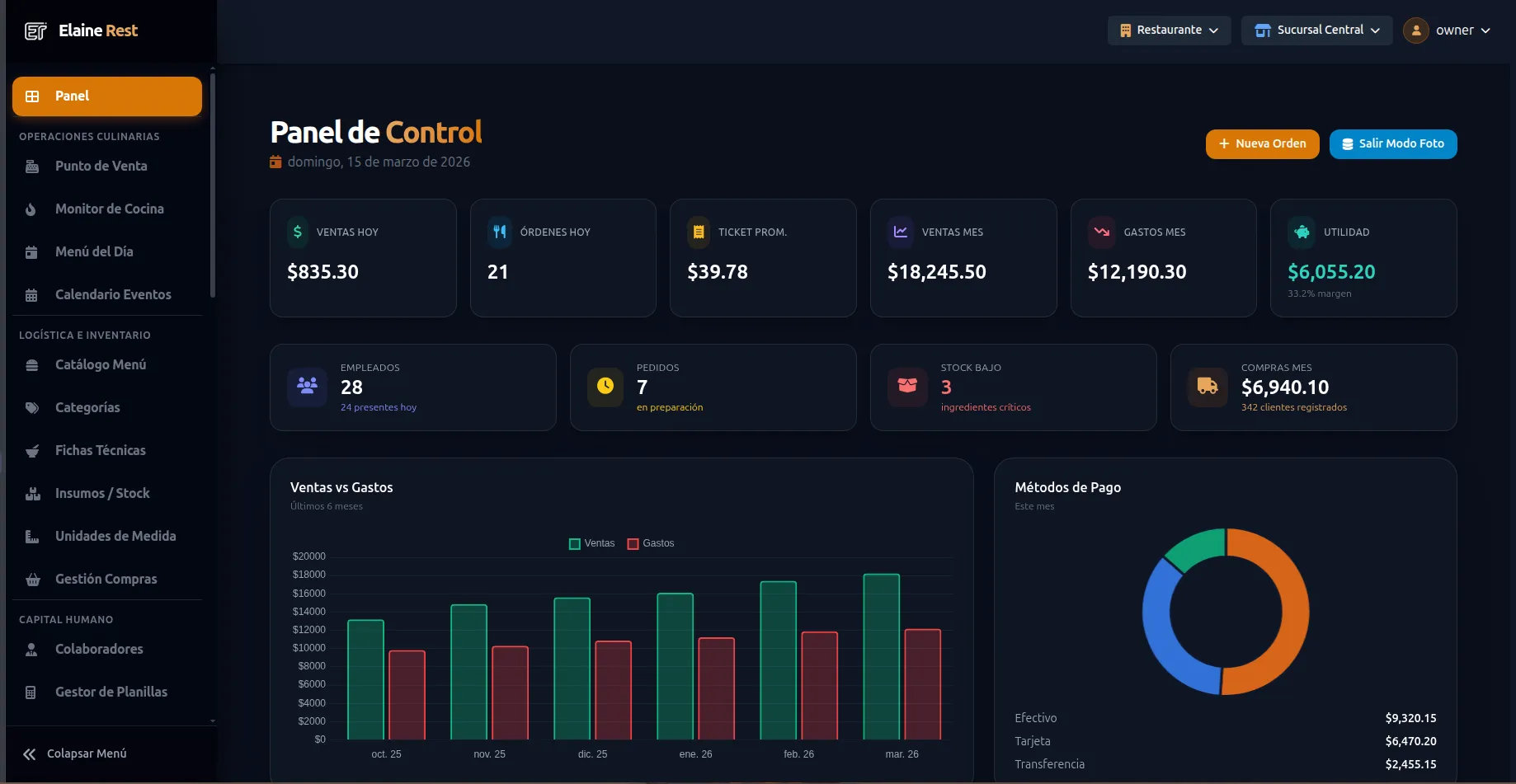Viewport: 1516px width, 784px height.
Task: Collapse the sidebar with Colapsar Menú
Action: pos(75,753)
